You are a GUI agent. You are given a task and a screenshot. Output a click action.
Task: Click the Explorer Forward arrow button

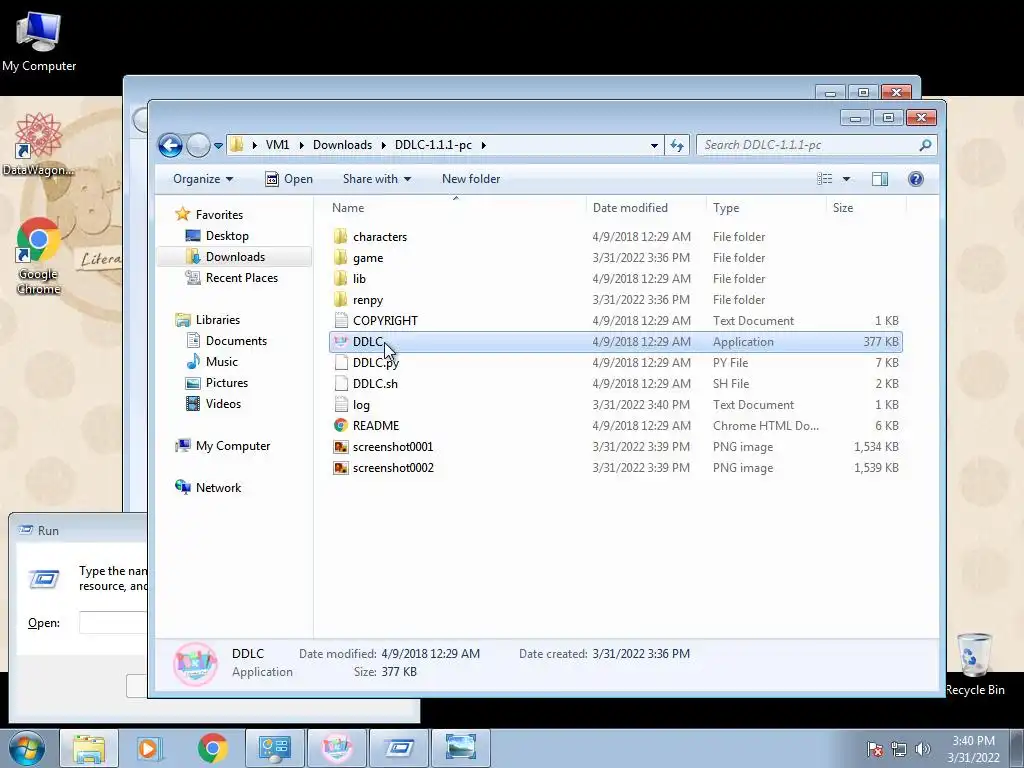[x=198, y=145]
